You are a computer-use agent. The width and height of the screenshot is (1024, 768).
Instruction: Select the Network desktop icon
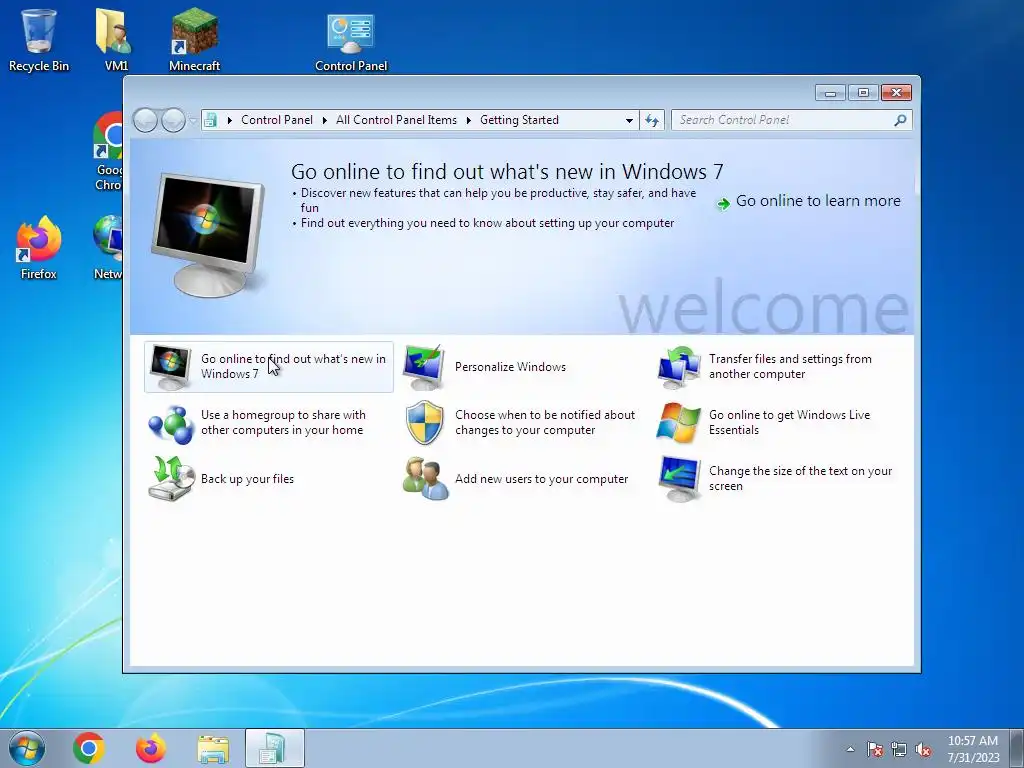(108, 248)
